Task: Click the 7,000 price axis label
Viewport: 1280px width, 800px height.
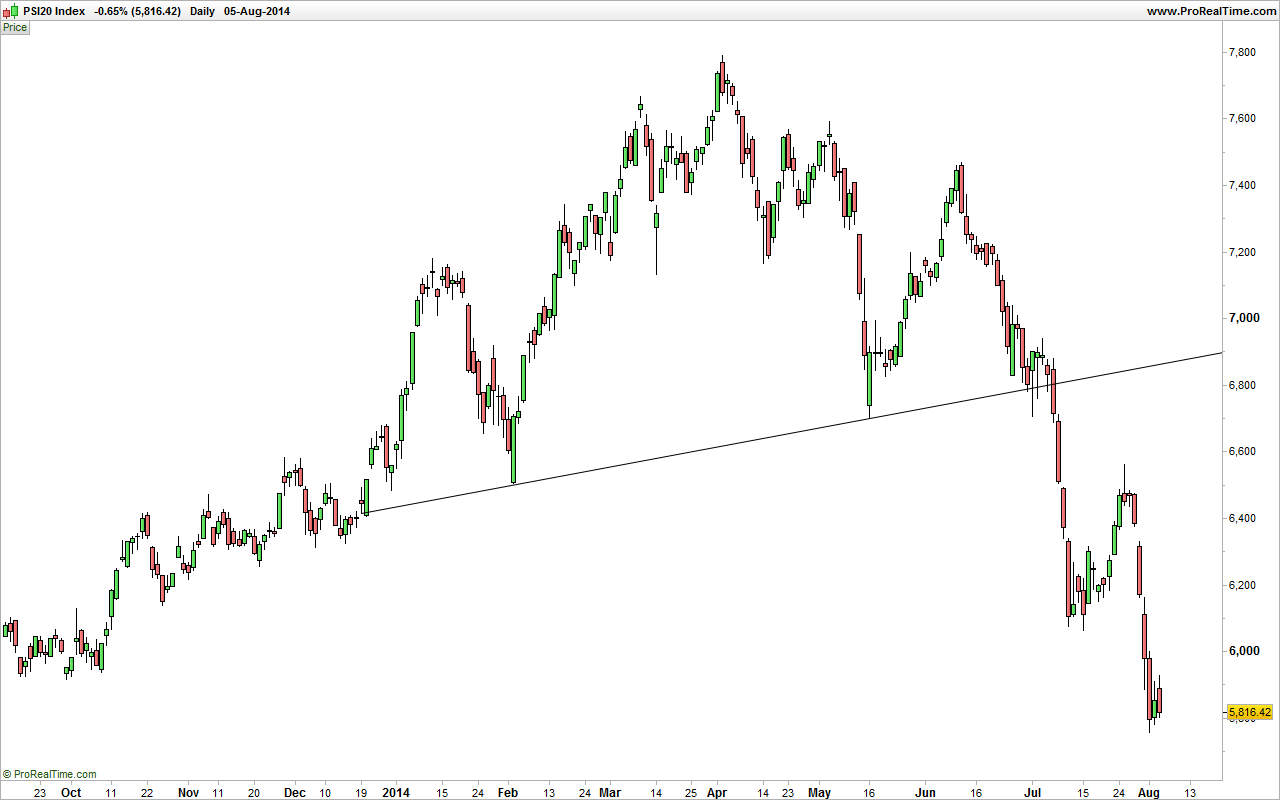Action: [x=1243, y=318]
